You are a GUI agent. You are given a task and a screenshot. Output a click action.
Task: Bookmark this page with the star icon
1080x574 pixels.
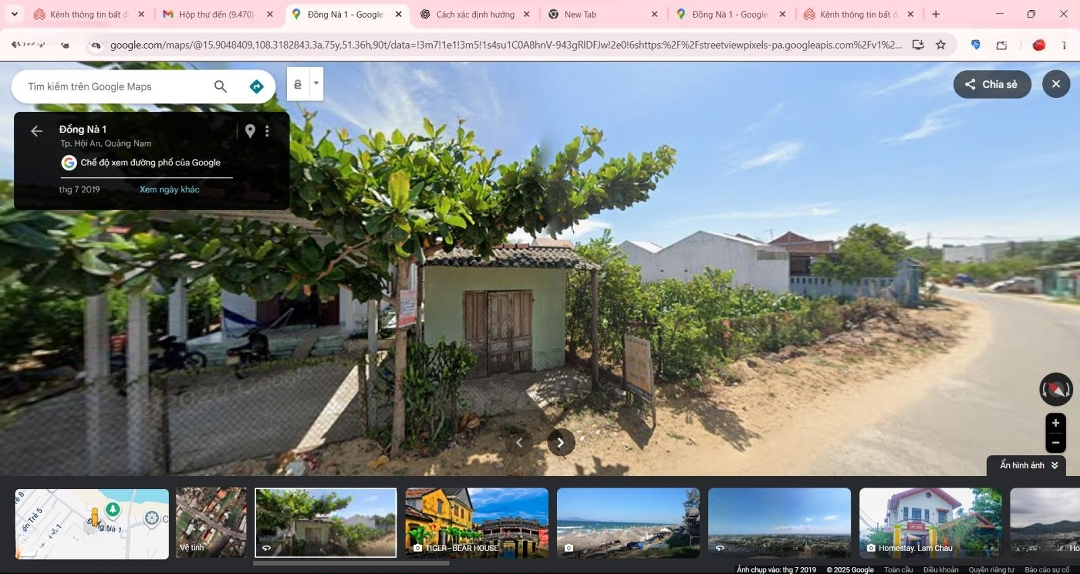pyautogui.click(x=941, y=45)
